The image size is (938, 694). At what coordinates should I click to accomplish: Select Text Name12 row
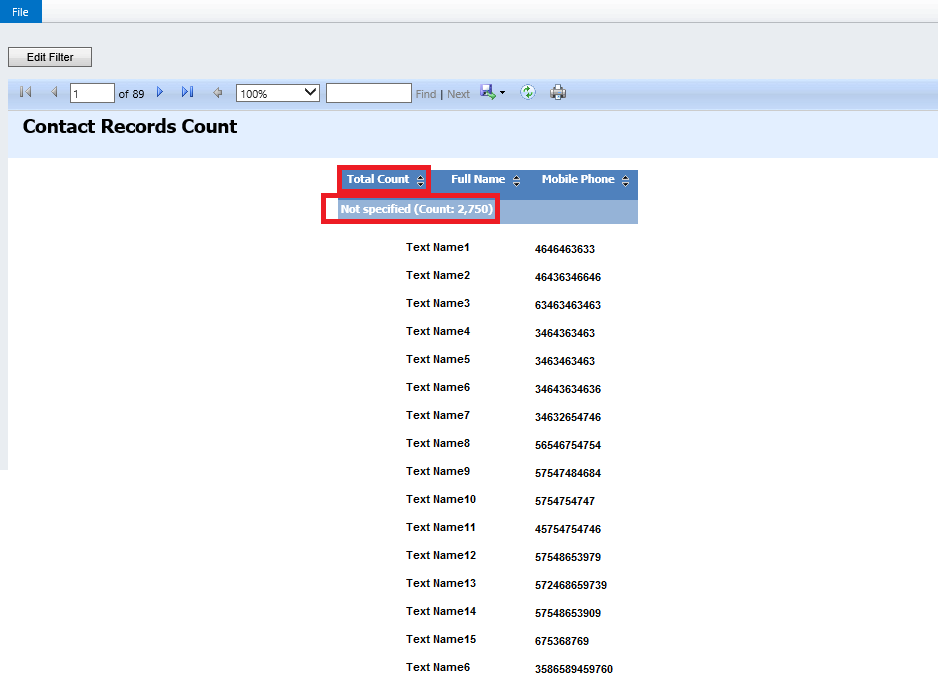[x=441, y=555]
